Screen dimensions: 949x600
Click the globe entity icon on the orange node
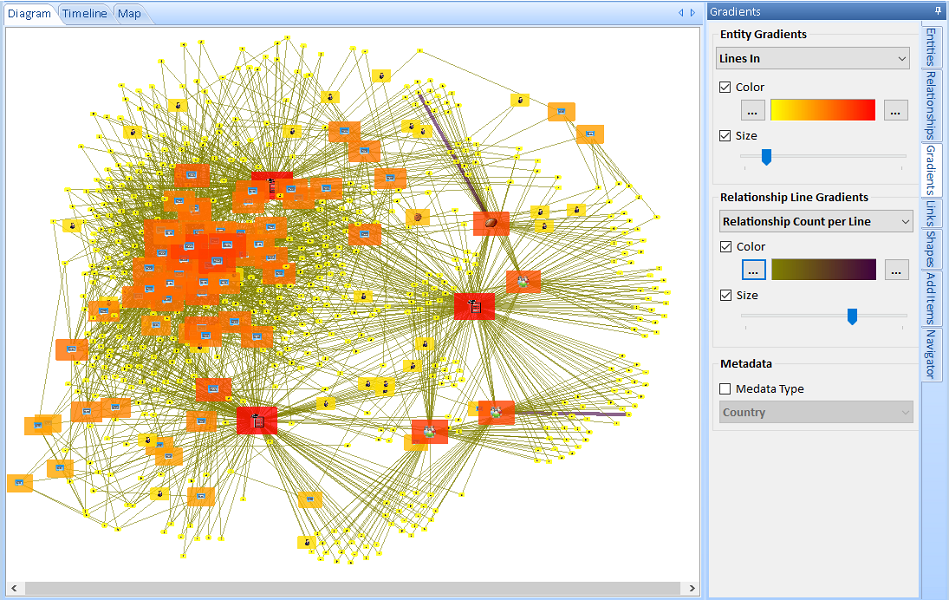coord(490,223)
